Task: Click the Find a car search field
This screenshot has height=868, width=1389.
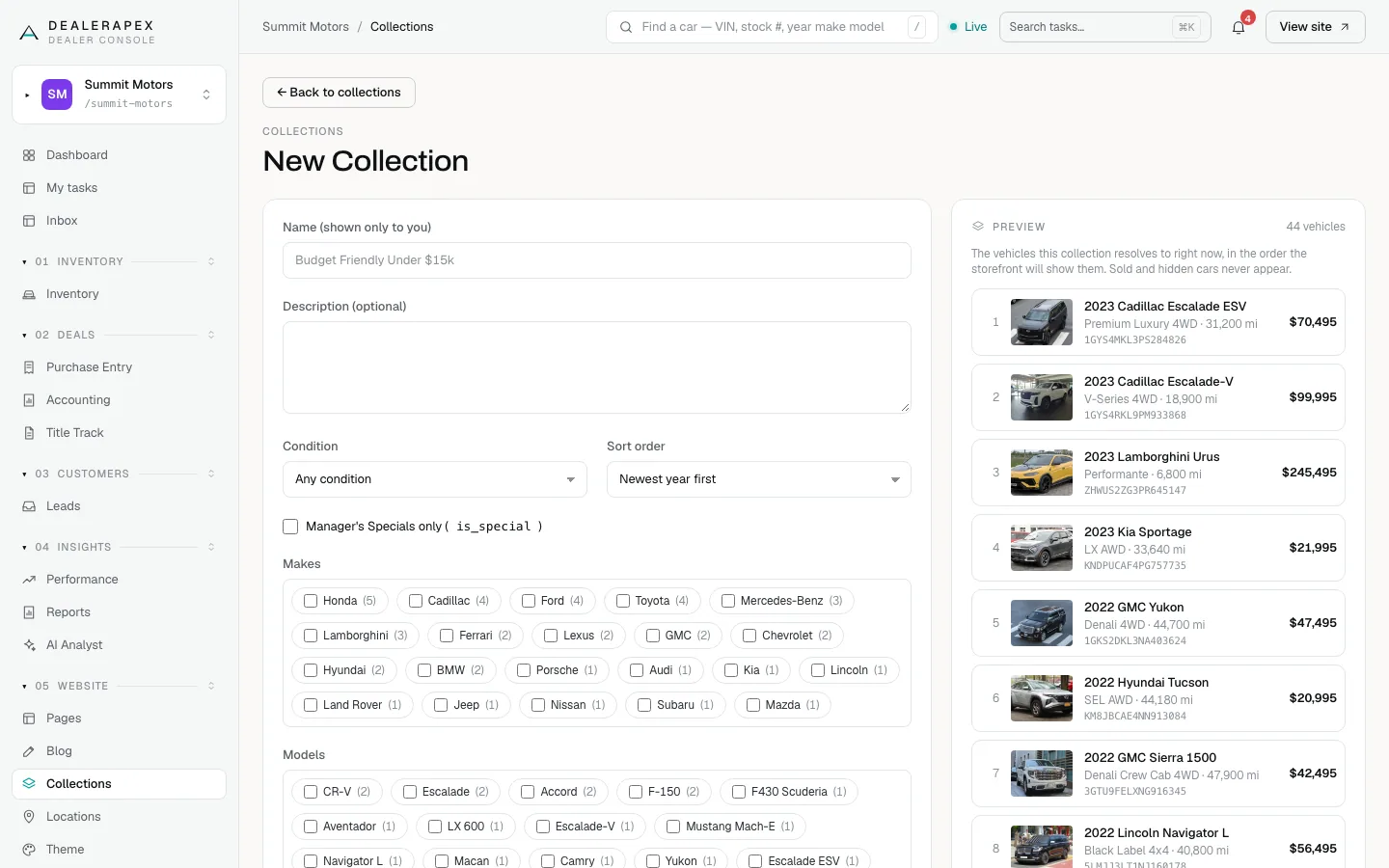Action: [772, 27]
